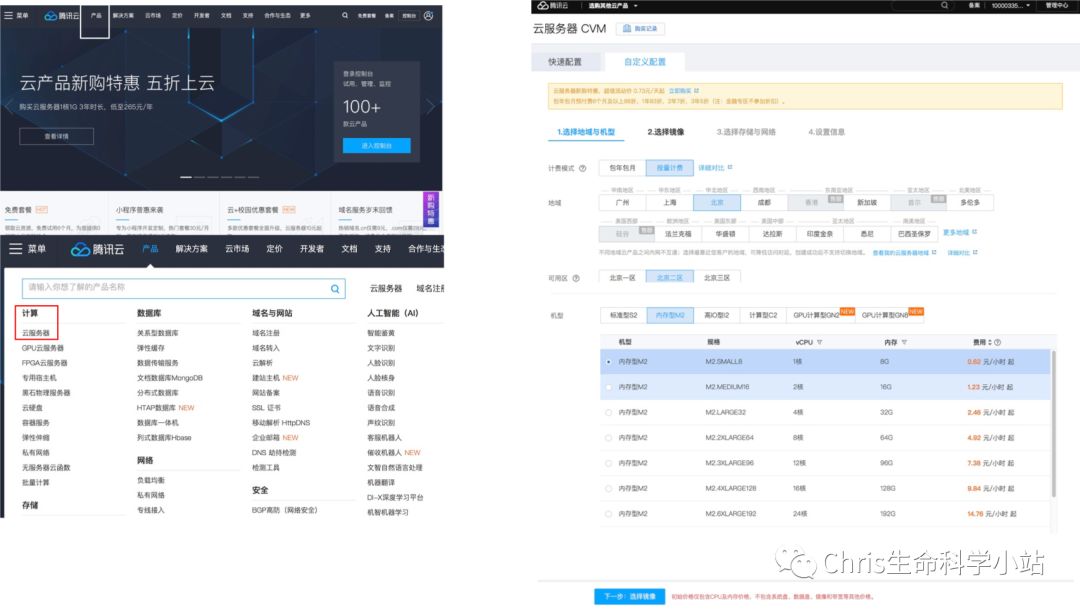Click the instance table vertical scrollbar

(1053, 423)
